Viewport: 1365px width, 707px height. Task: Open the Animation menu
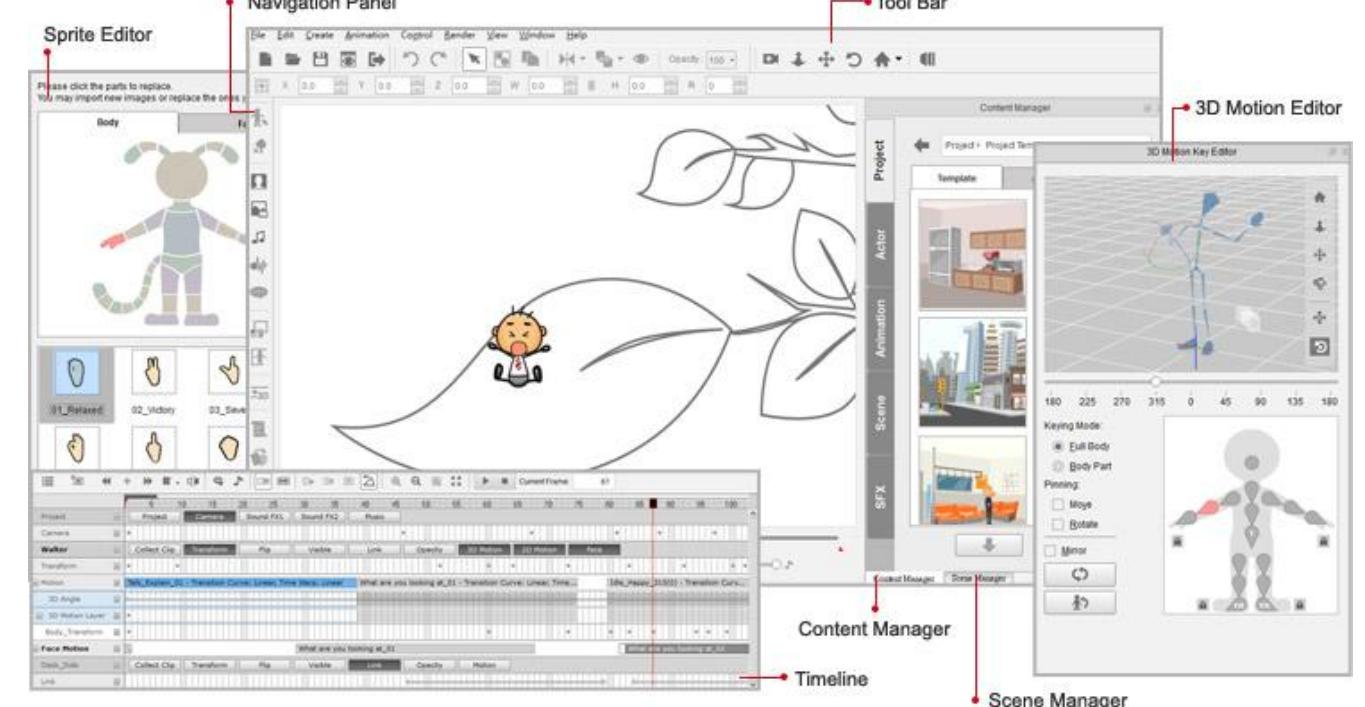[367, 35]
